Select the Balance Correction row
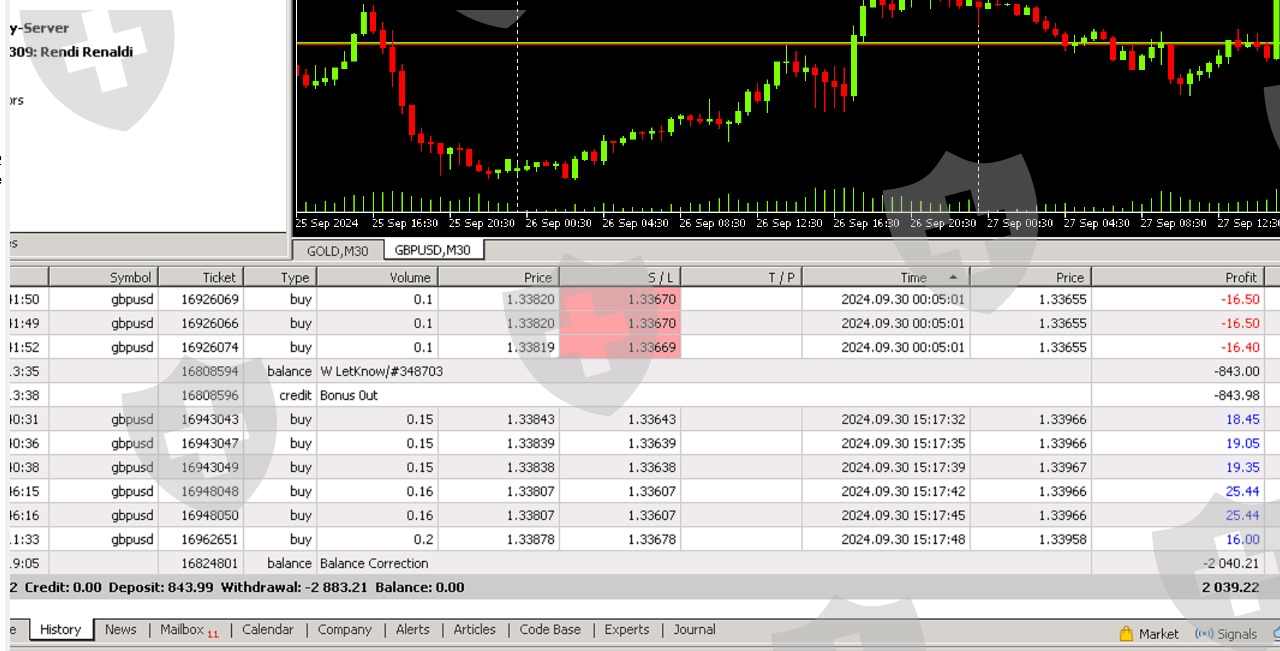 coord(373,563)
